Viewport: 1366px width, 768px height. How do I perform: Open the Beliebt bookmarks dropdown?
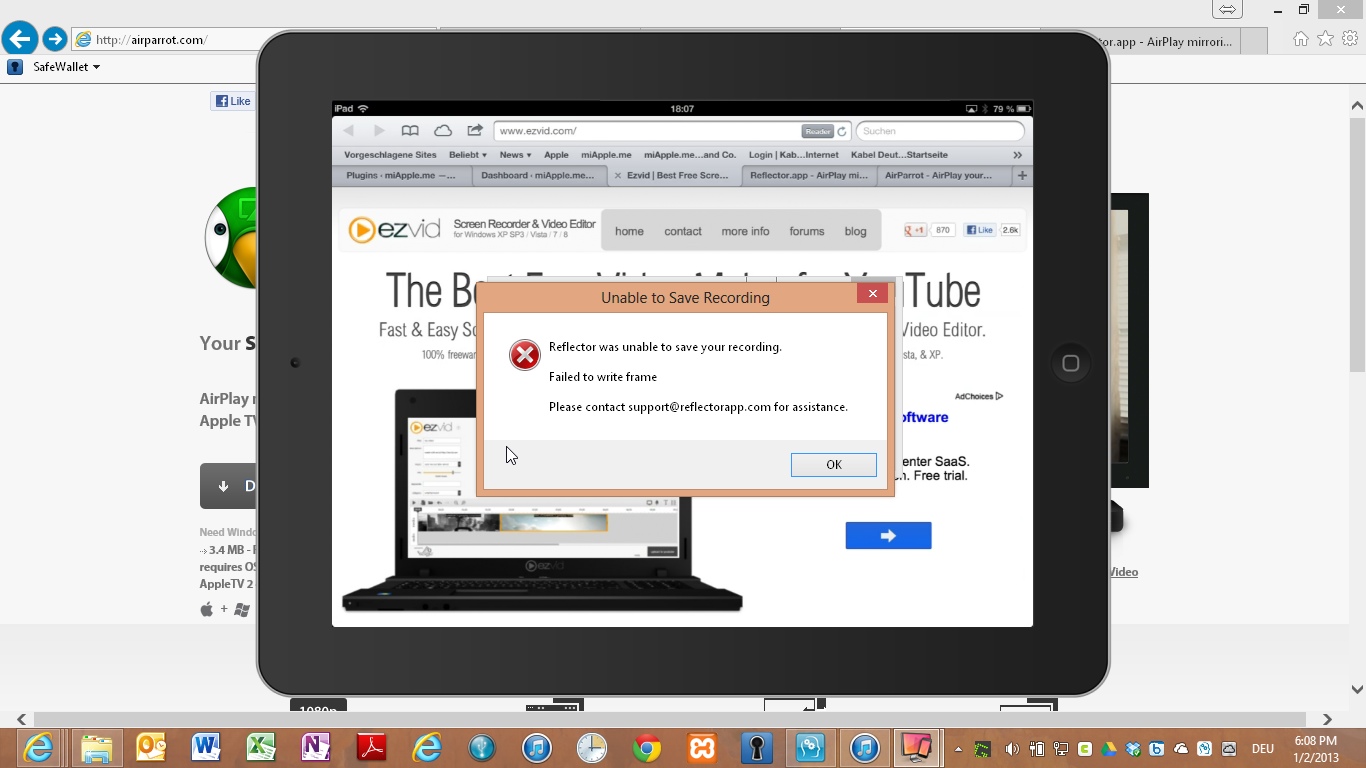468,155
